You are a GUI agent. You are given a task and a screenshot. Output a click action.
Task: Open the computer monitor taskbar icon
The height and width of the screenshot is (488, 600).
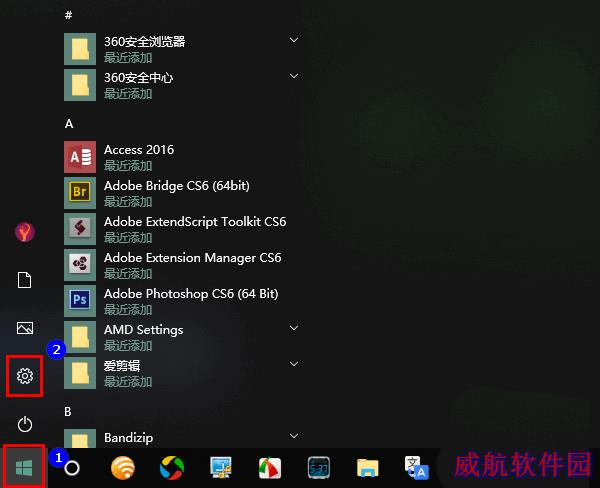pos(221,468)
